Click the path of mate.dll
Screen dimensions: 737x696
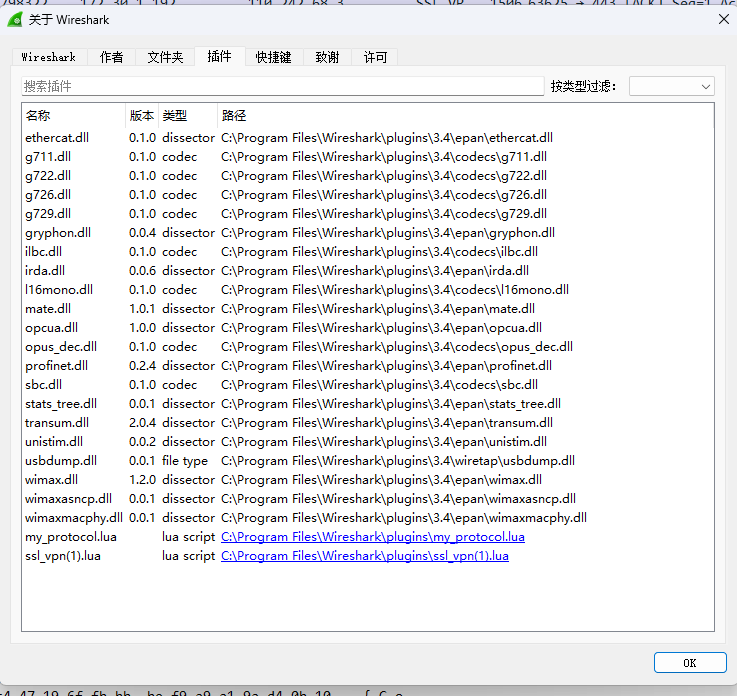[x=378, y=309]
